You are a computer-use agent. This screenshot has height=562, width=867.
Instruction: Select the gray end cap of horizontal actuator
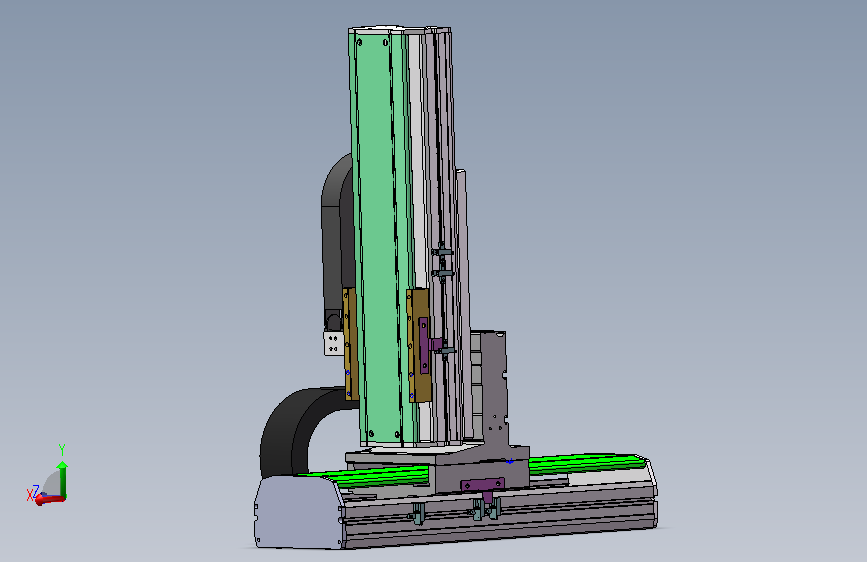(x=299, y=512)
